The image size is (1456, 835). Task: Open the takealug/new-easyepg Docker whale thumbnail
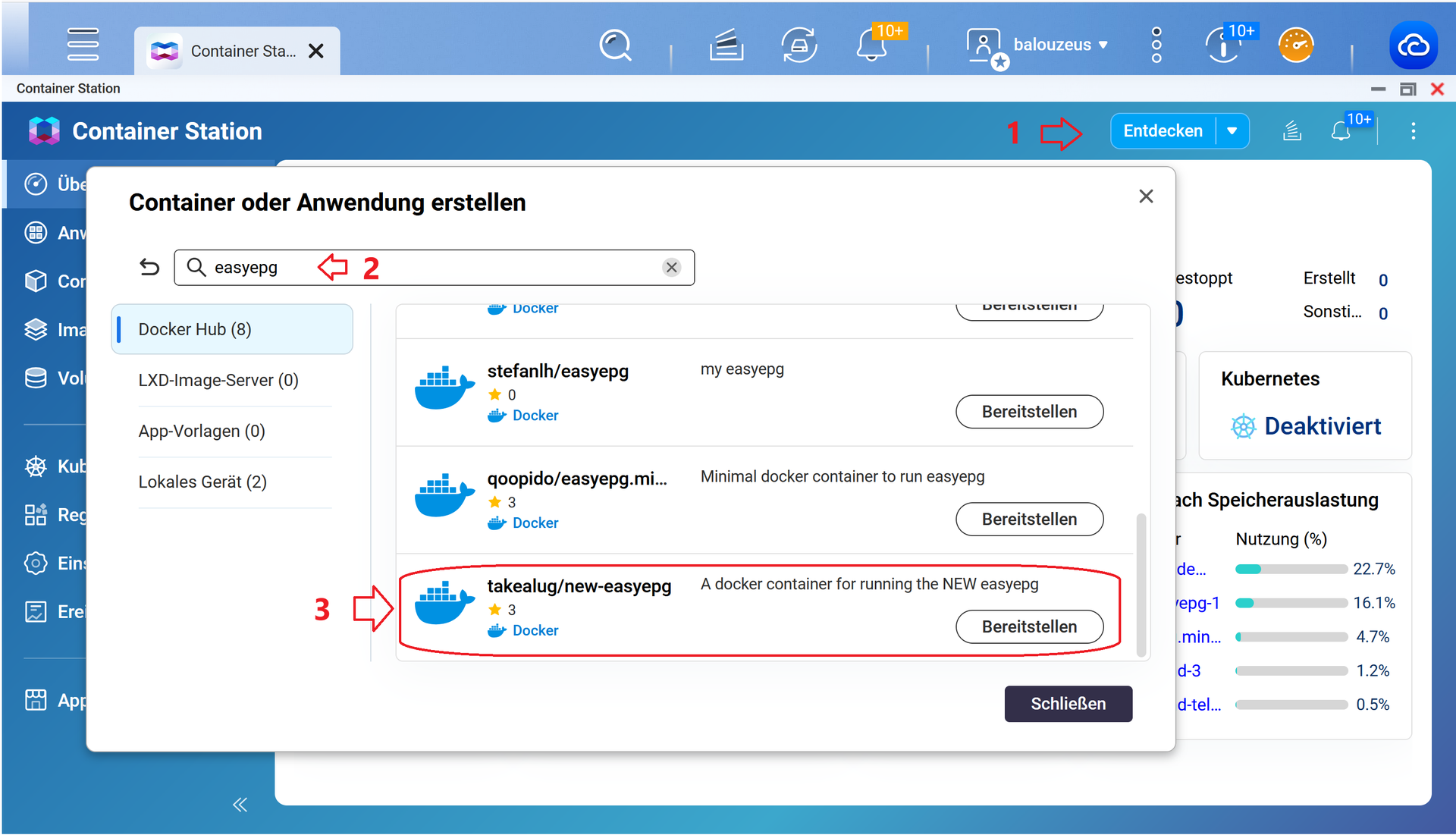(x=444, y=603)
